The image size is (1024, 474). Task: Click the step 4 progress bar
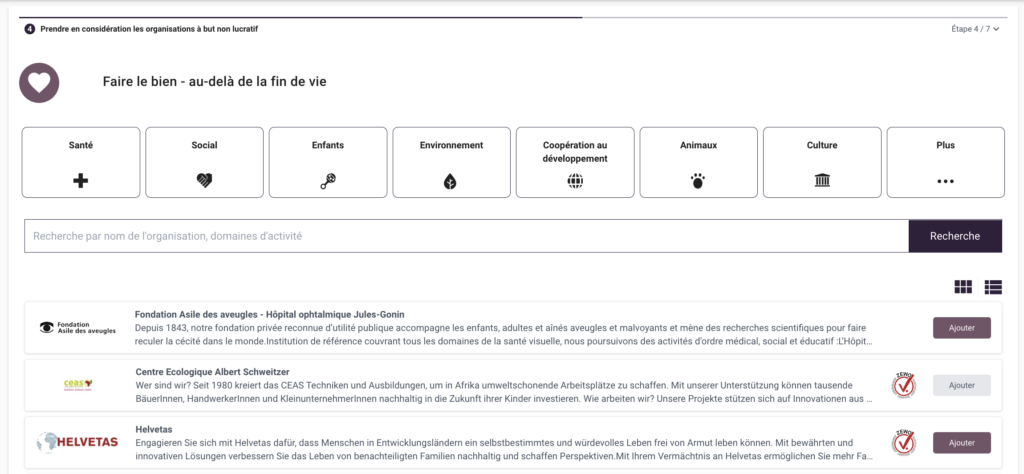tap(300, 17)
